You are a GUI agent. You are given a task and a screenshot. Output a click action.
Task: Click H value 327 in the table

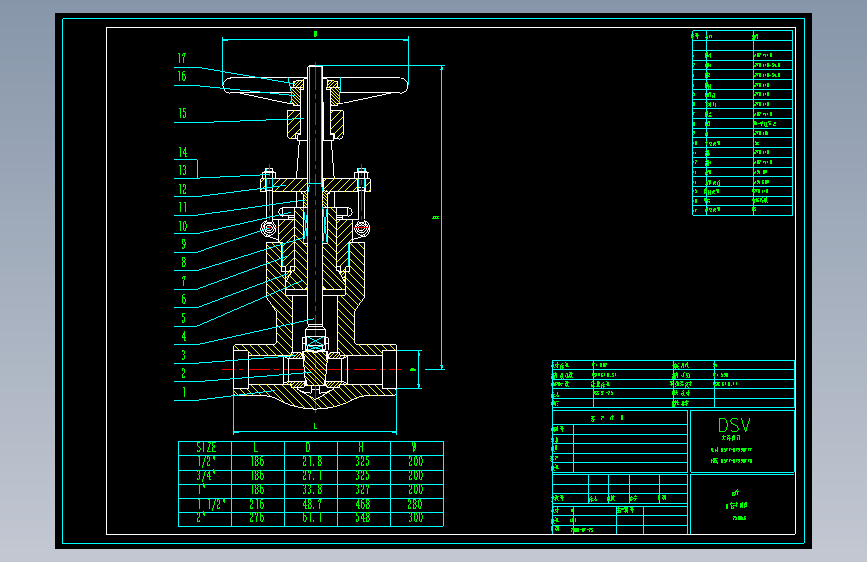tap(363, 490)
